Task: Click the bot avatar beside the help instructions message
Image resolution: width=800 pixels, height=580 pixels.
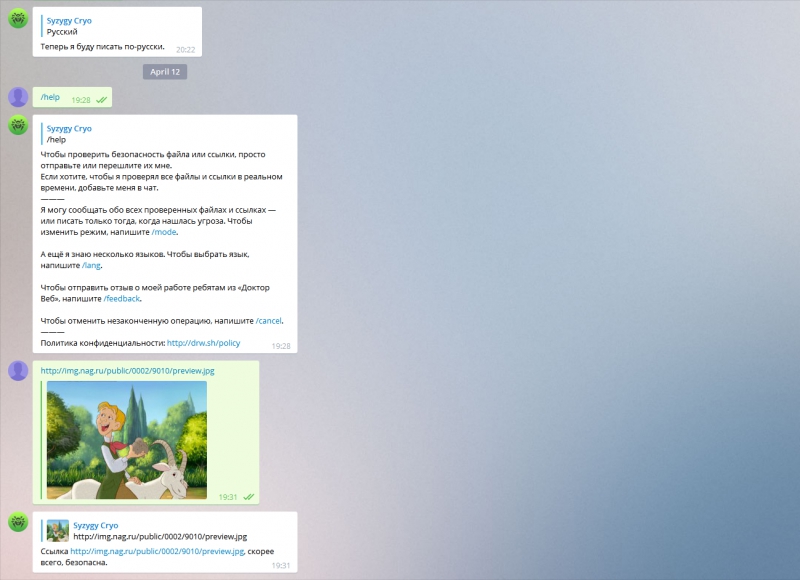Action: (18, 125)
